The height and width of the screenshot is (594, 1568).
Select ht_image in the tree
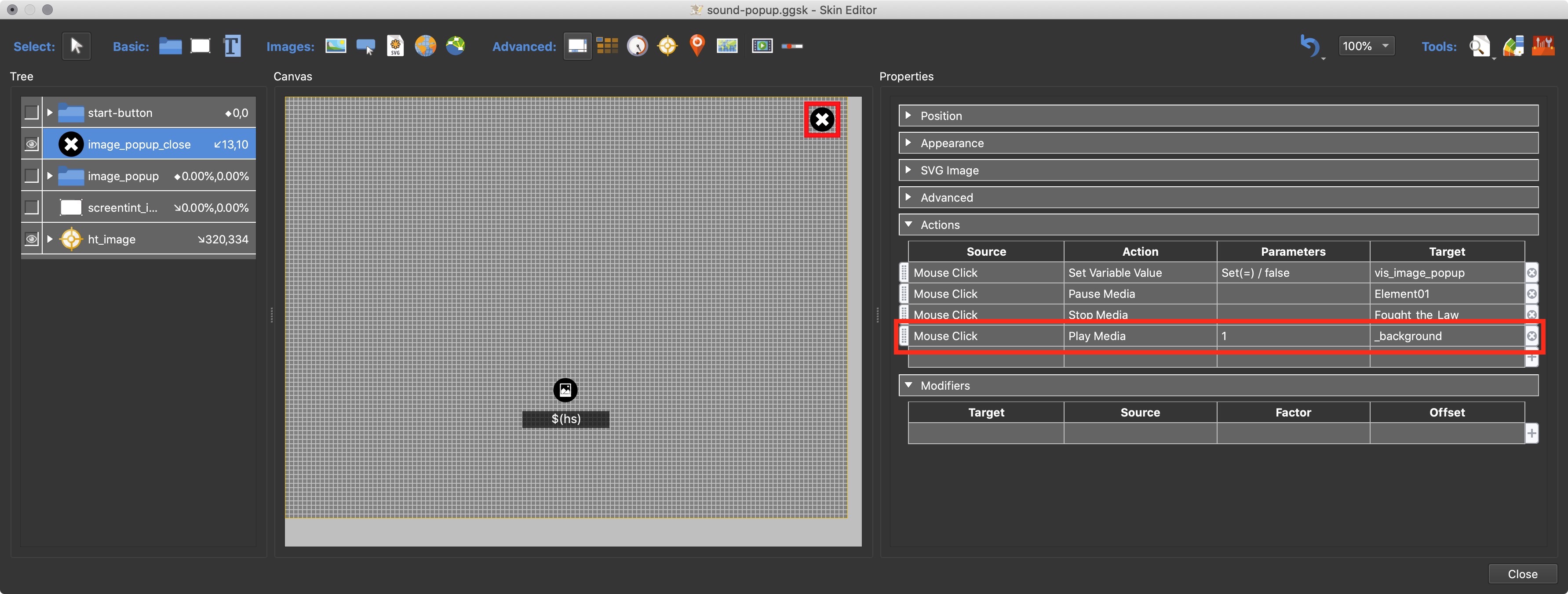pyautogui.click(x=149, y=239)
